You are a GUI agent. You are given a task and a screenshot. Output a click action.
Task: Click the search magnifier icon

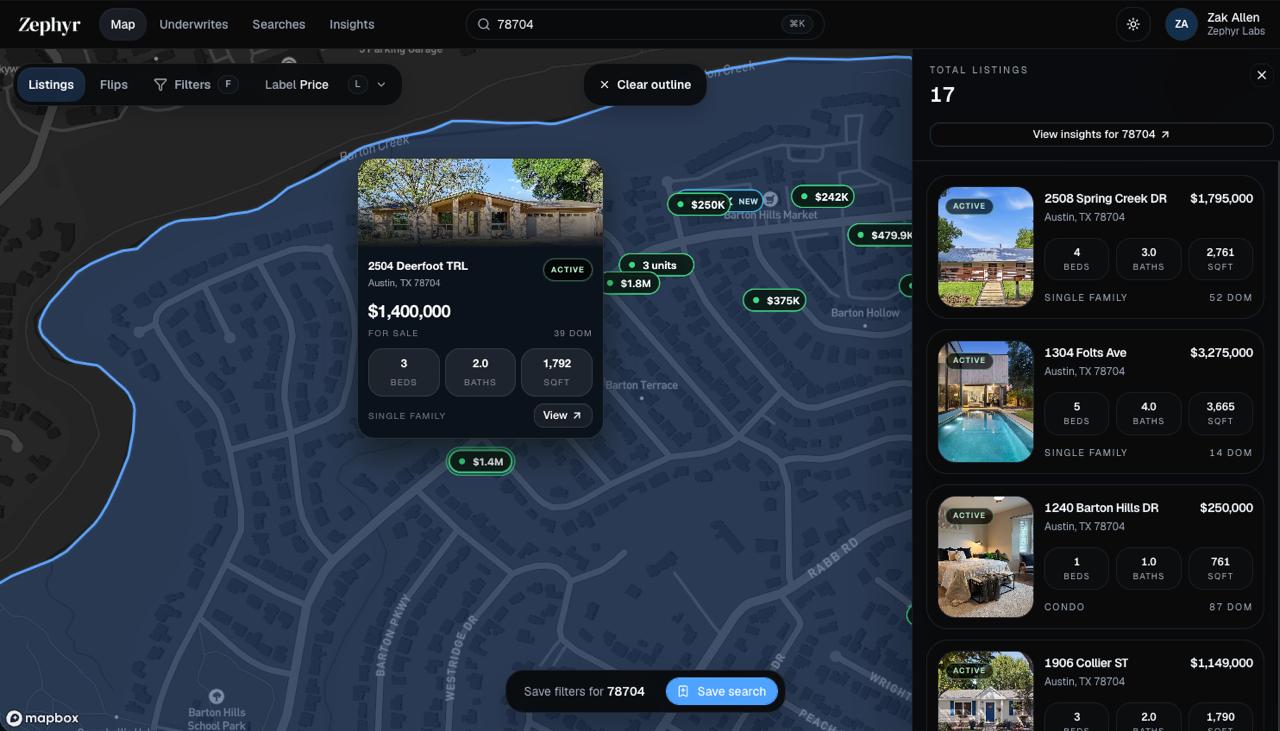[483, 24]
